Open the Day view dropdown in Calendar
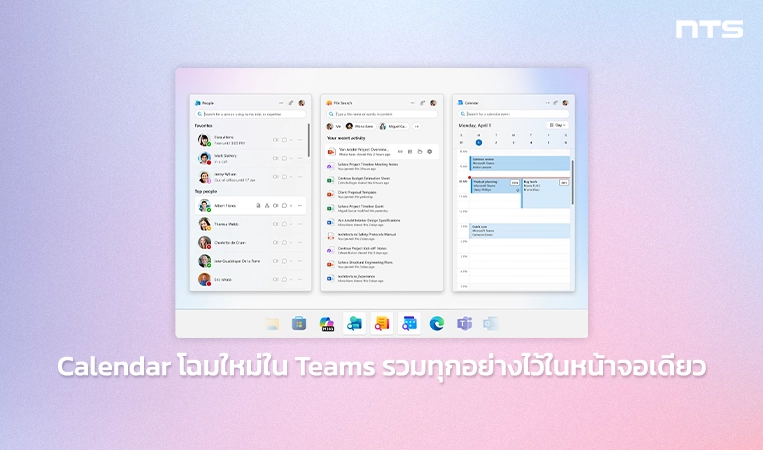 click(558, 126)
